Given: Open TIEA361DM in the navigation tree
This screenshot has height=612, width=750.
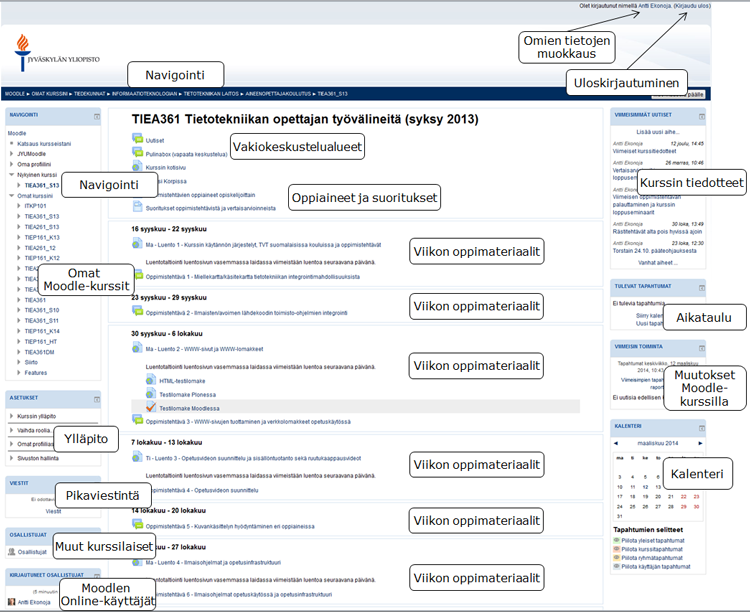Looking at the screenshot, I should (x=39, y=352).
